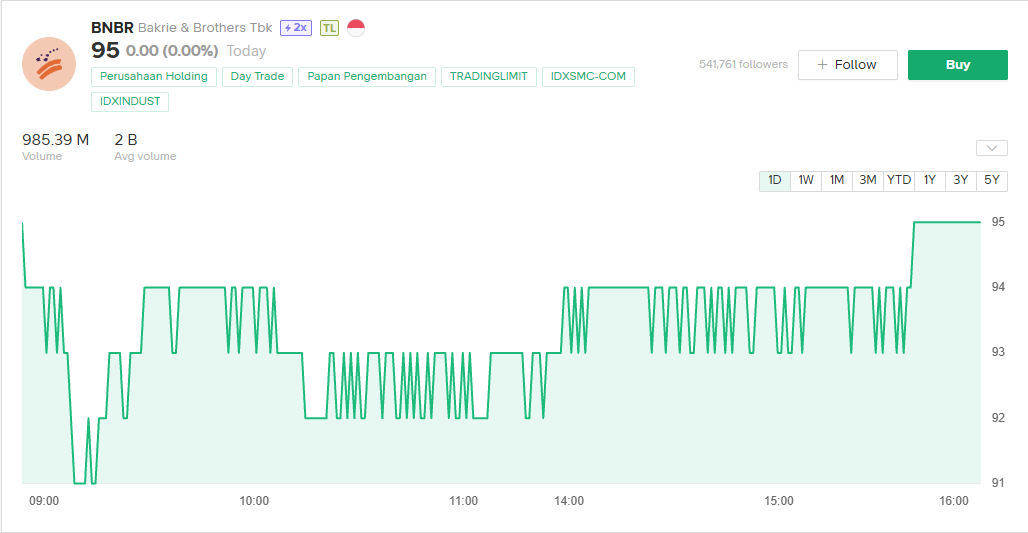This screenshot has width=1028, height=533.
Task: Click the 91 price axis label
Action: 998,483
